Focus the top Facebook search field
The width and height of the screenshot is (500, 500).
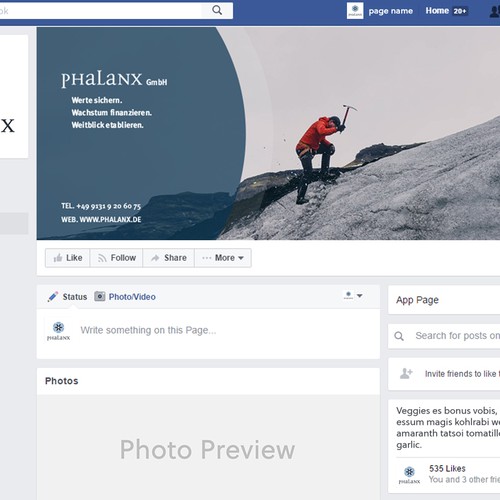[x=100, y=11]
